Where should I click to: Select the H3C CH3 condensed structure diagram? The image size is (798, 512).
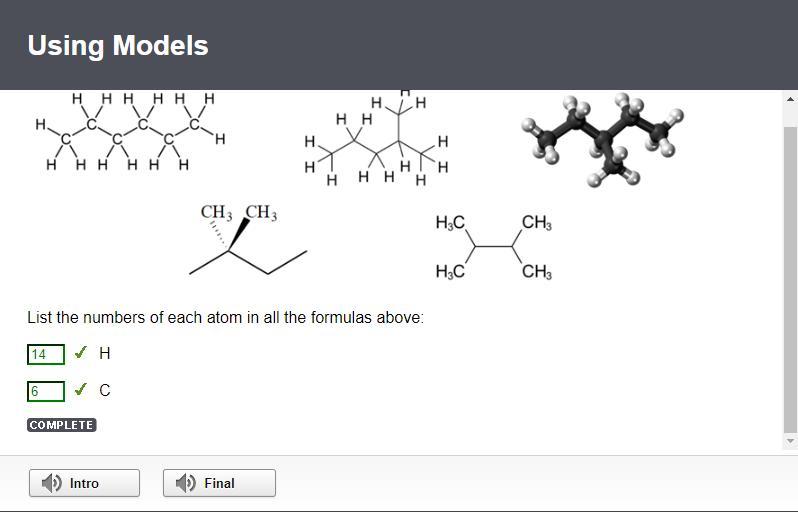click(494, 247)
